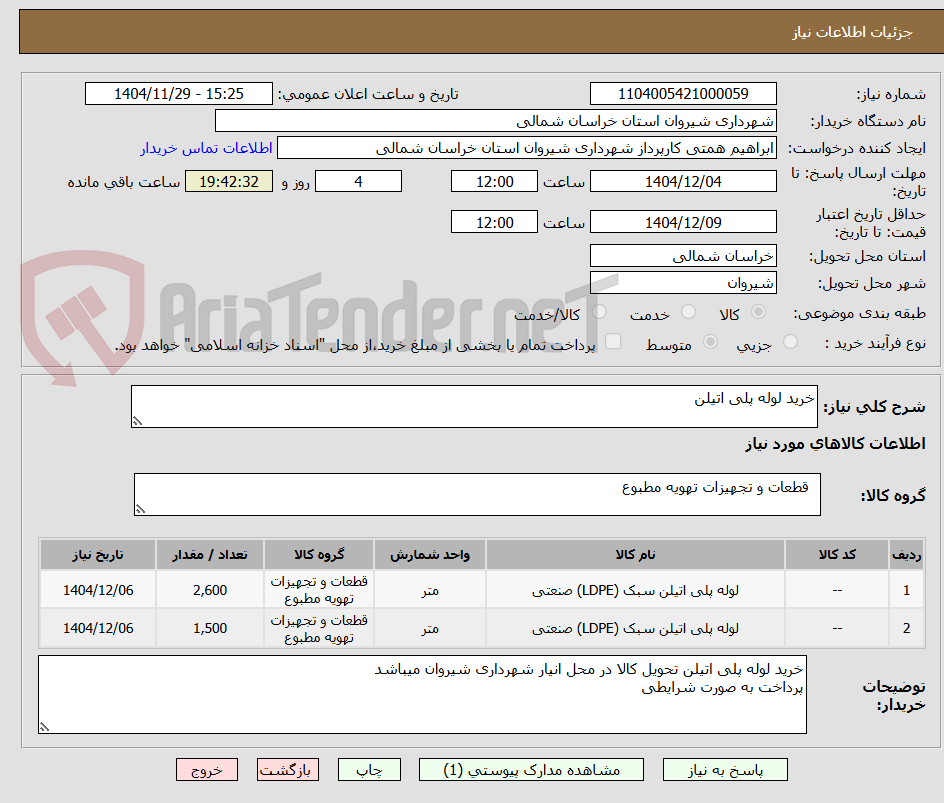Select the کالا/خدمت radio button
The height and width of the screenshot is (803, 944).
tap(599, 312)
